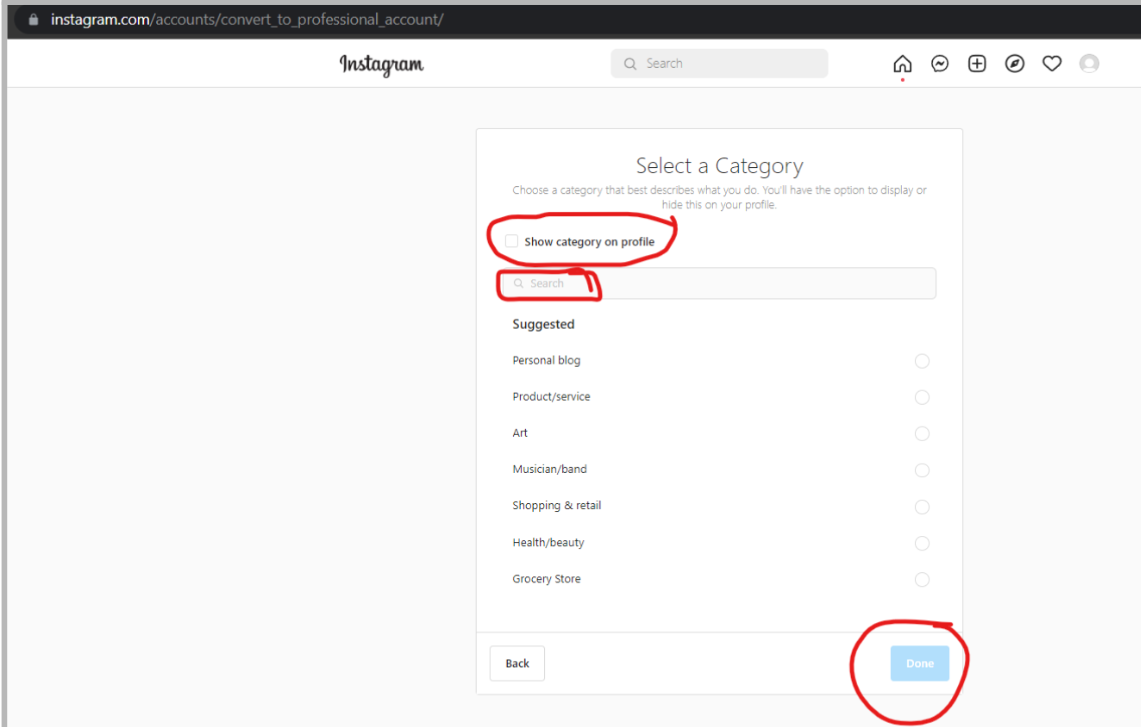Click the top Instagram Search bar
This screenshot has width=1141, height=727.
click(720, 64)
